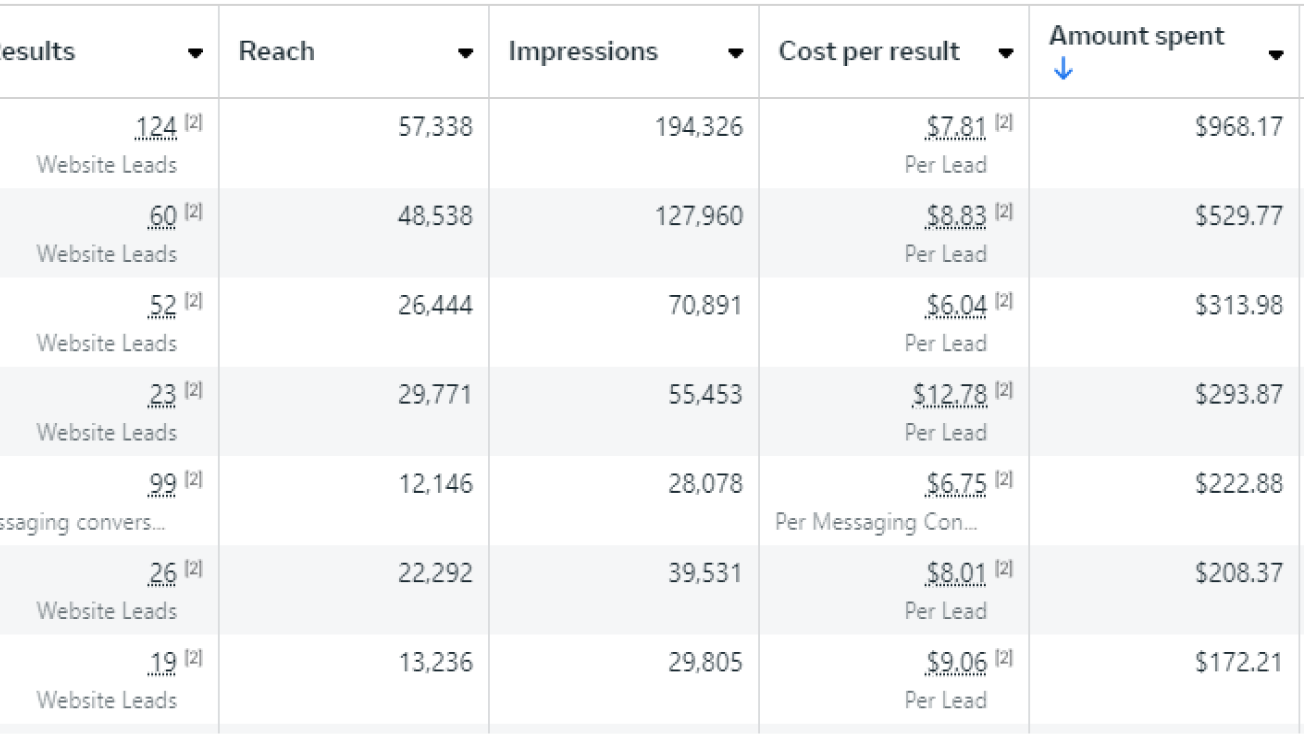Viewport: 1304px width, 734px height.
Task: Click the blue sort-descending arrow icon
Action: coord(1062,71)
